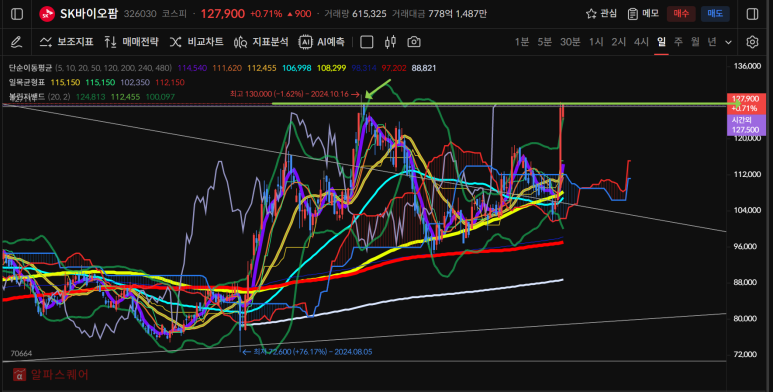
Task: Open the 메모 note button
Action: 643,14
